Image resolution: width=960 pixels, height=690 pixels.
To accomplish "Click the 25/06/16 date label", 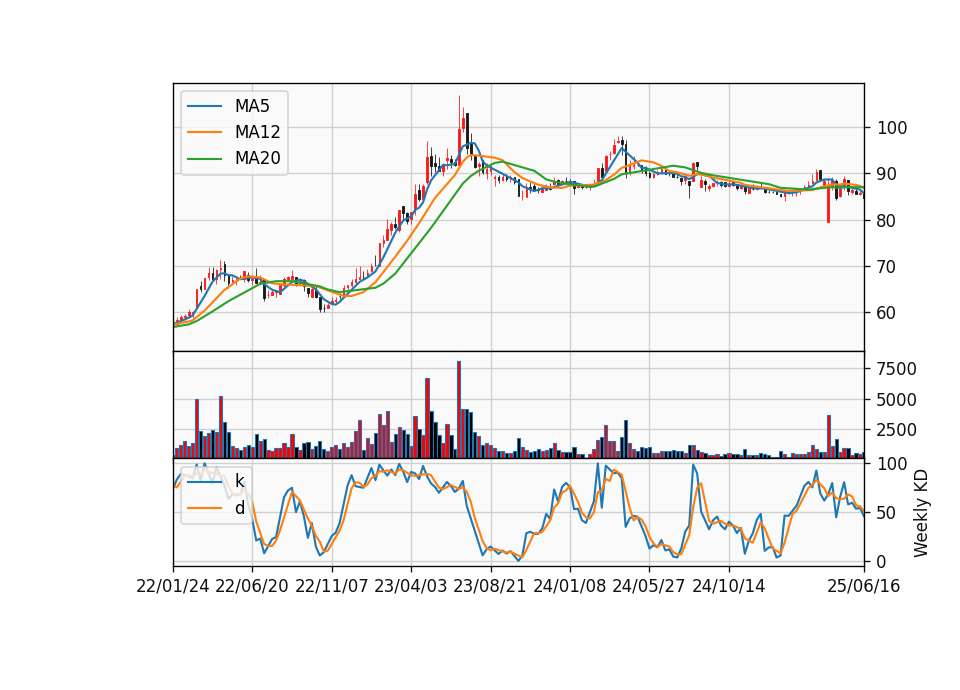I will pyautogui.click(x=864, y=586).
